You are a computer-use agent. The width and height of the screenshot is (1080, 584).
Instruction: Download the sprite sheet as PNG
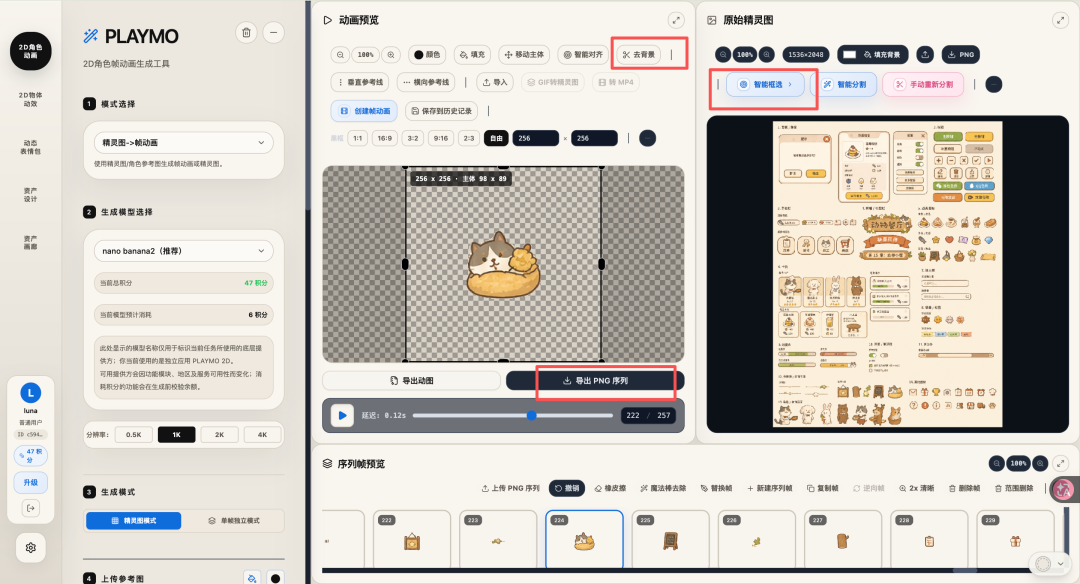[x=961, y=54]
